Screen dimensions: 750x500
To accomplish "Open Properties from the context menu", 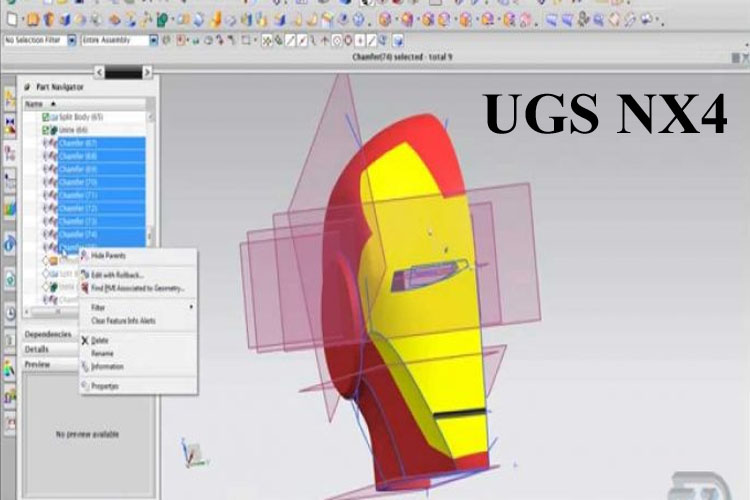I will coord(105,386).
